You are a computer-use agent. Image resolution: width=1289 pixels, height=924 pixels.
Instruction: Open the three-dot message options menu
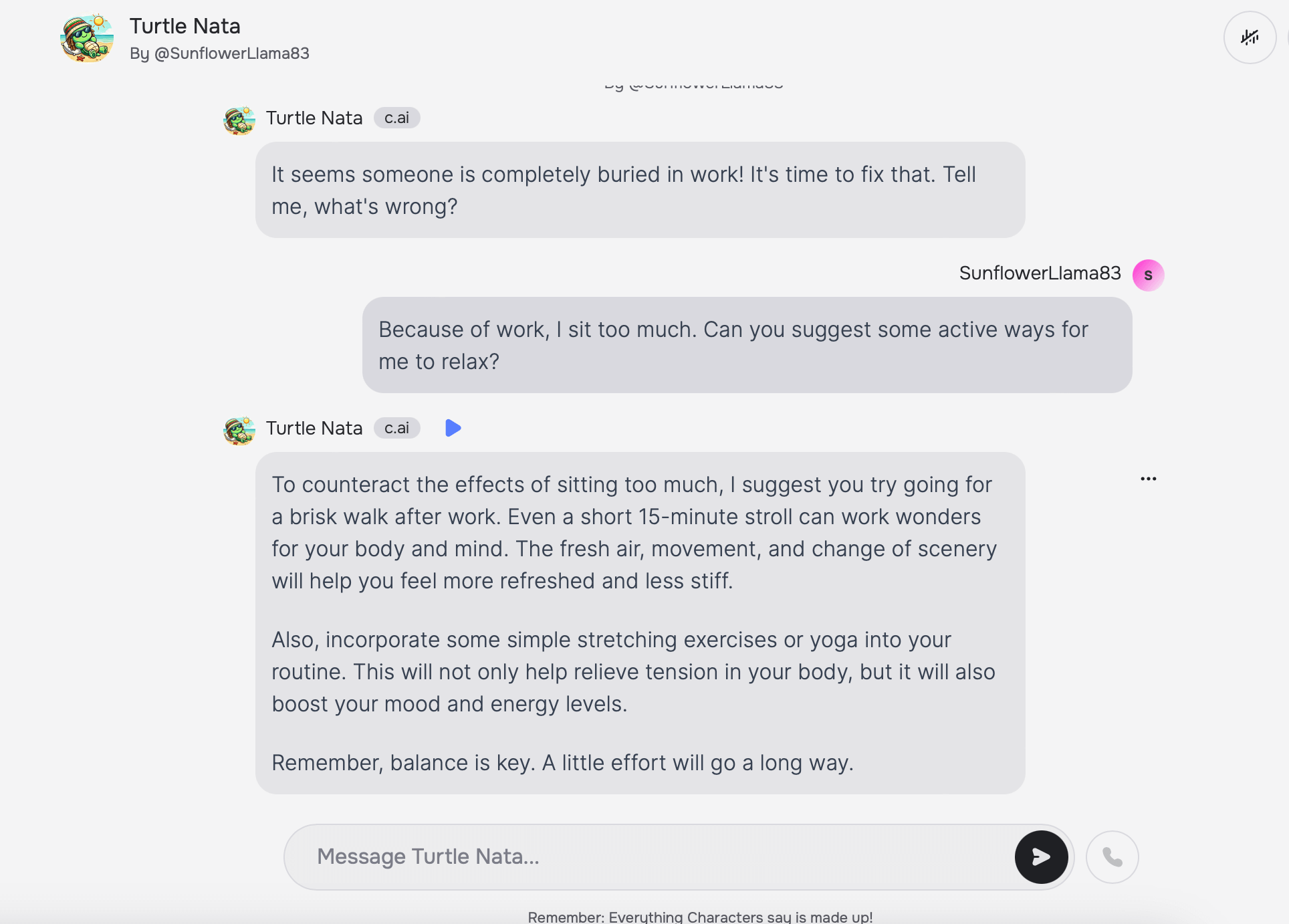tap(1148, 479)
